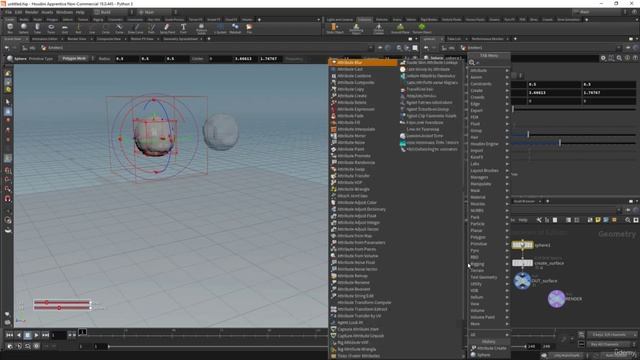Screen dimensions: 640x360
Task: Expand the Create category in TAB menu
Action: click(x=489, y=90)
